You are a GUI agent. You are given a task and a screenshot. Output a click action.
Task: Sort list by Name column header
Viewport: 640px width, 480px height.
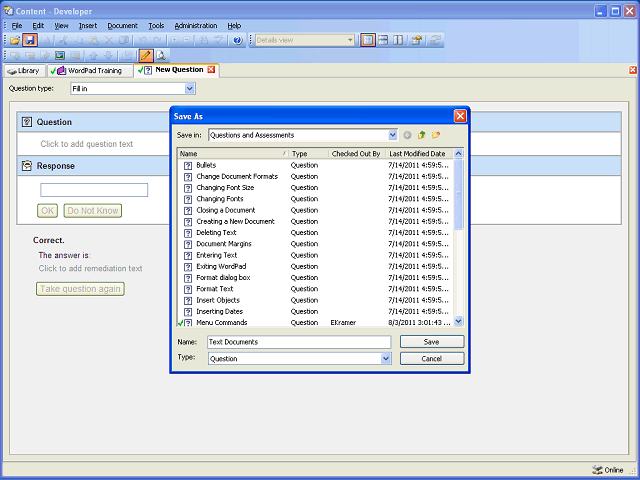pyautogui.click(x=233, y=154)
